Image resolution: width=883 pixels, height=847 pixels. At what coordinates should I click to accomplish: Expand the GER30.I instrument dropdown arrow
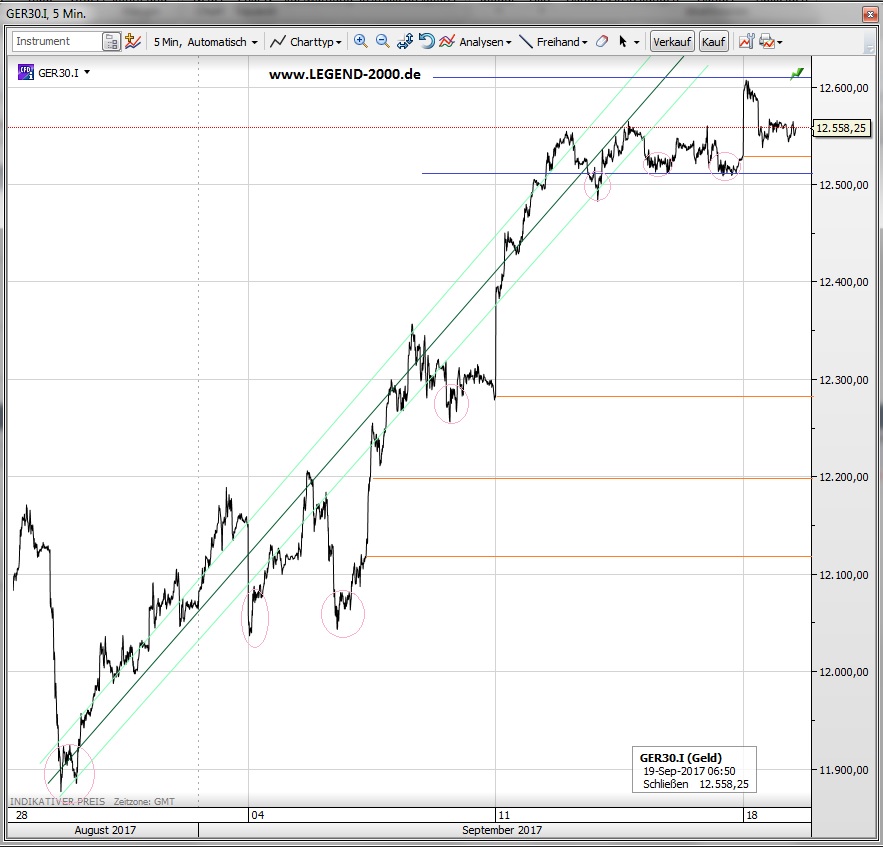point(87,72)
